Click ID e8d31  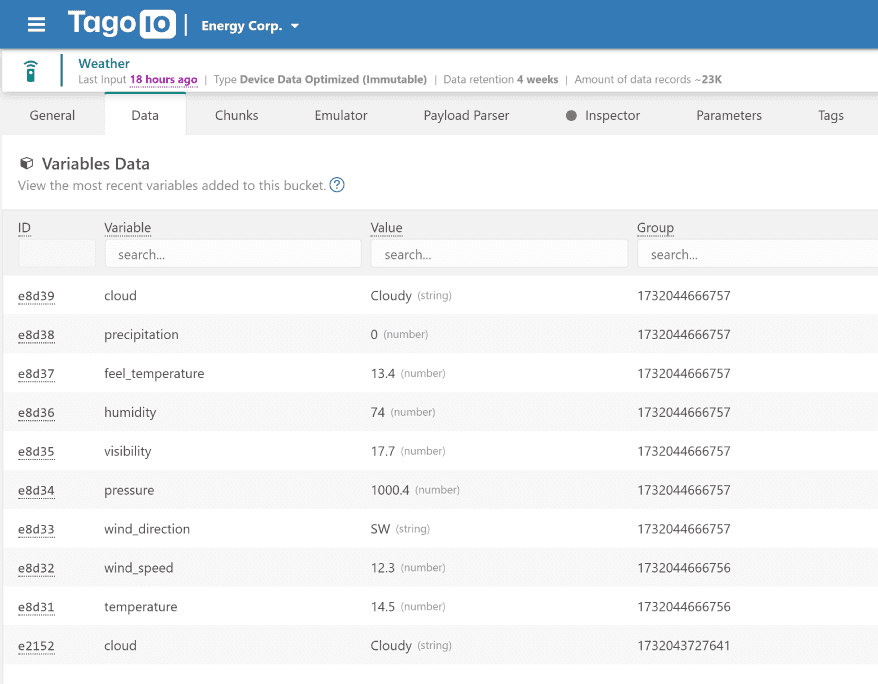pos(36,607)
